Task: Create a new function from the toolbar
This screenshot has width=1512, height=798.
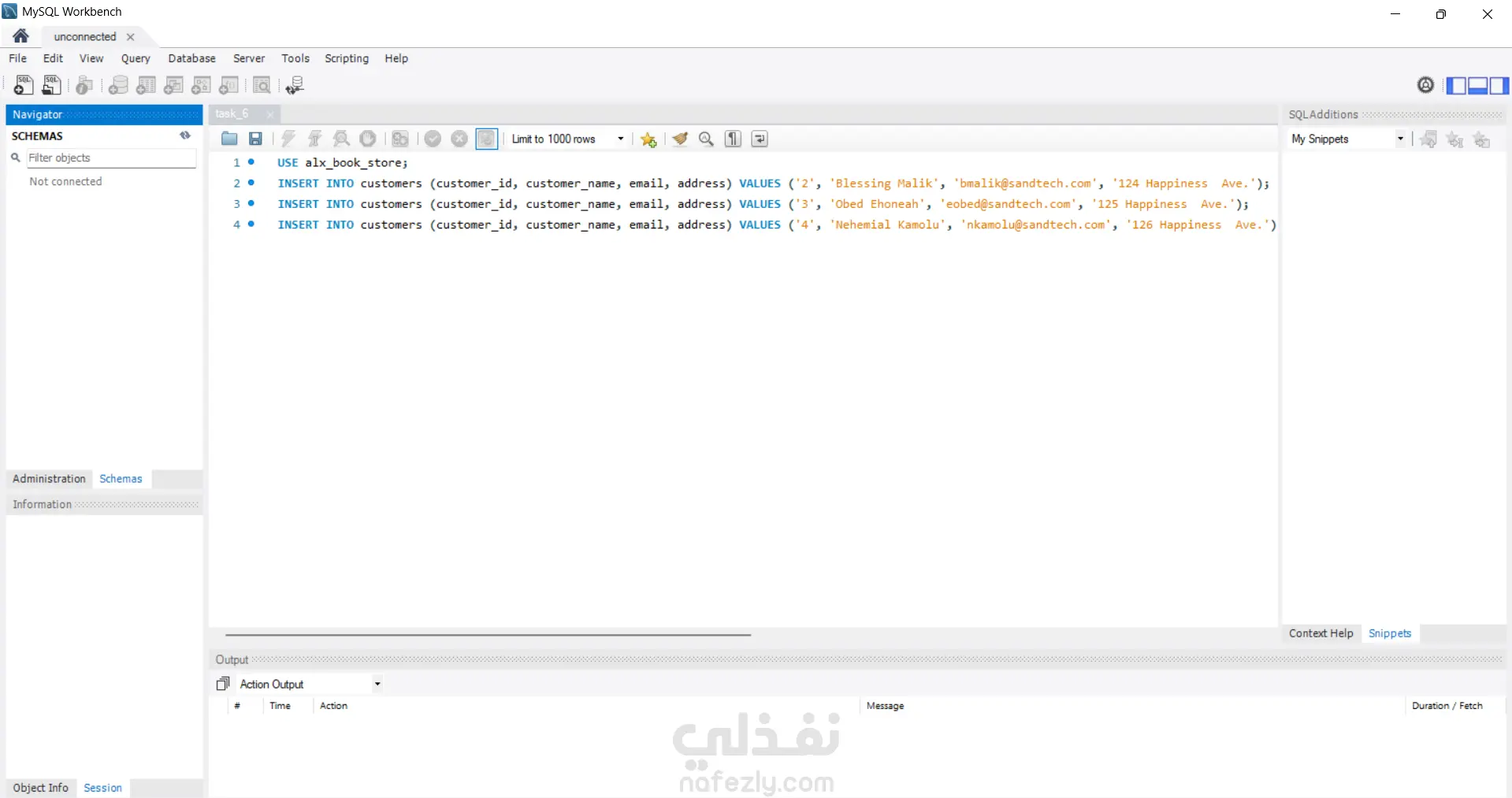Action: coord(228,85)
